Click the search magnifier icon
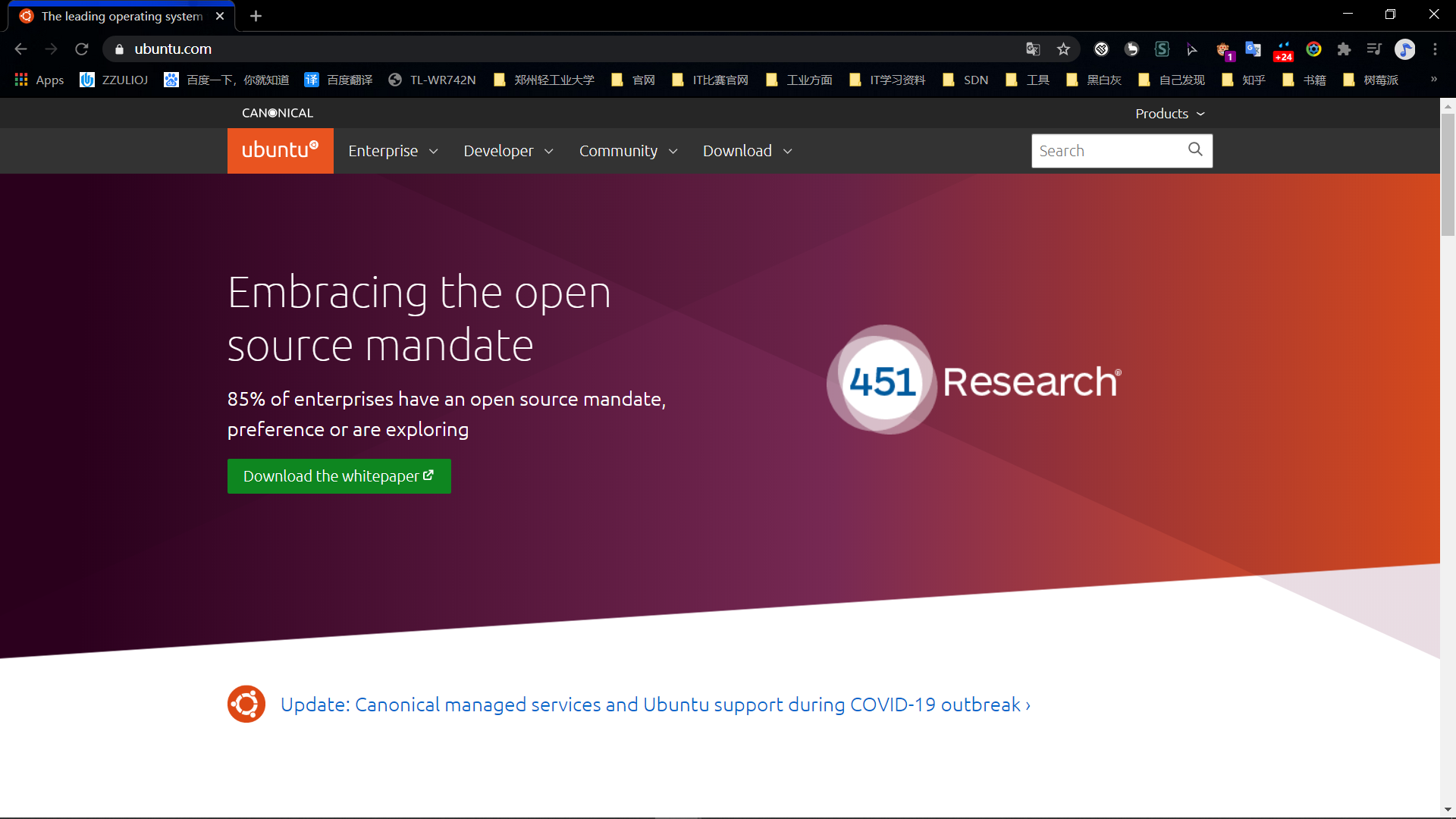 click(1195, 150)
